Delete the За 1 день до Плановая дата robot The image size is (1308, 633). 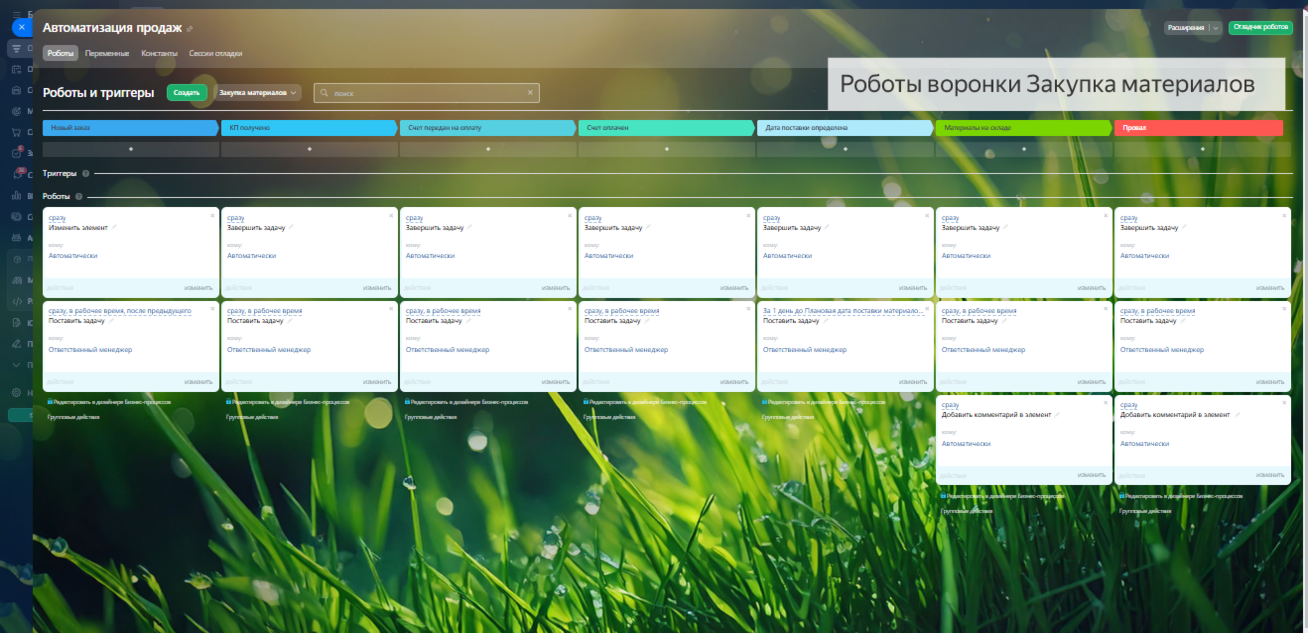(x=927, y=309)
